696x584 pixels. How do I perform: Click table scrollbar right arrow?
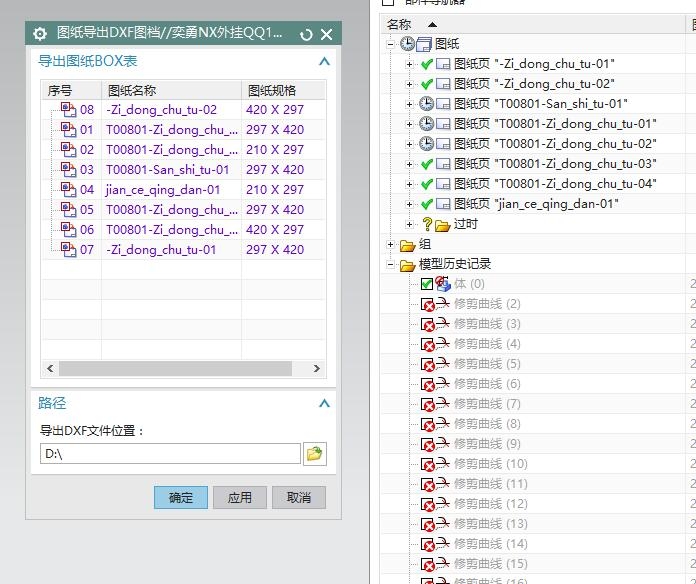tap(316, 368)
